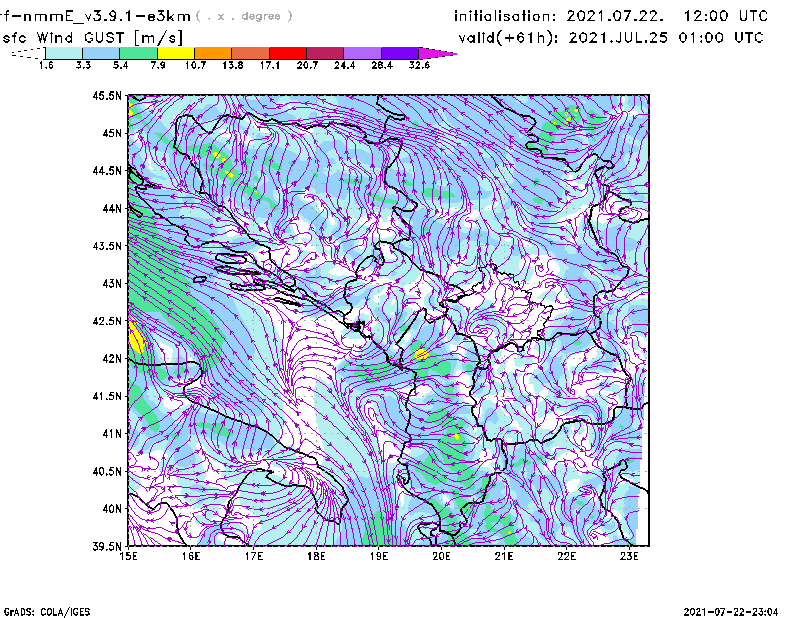Click the legend value 28.4
The width and height of the screenshot is (800, 618).
point(382,65)
